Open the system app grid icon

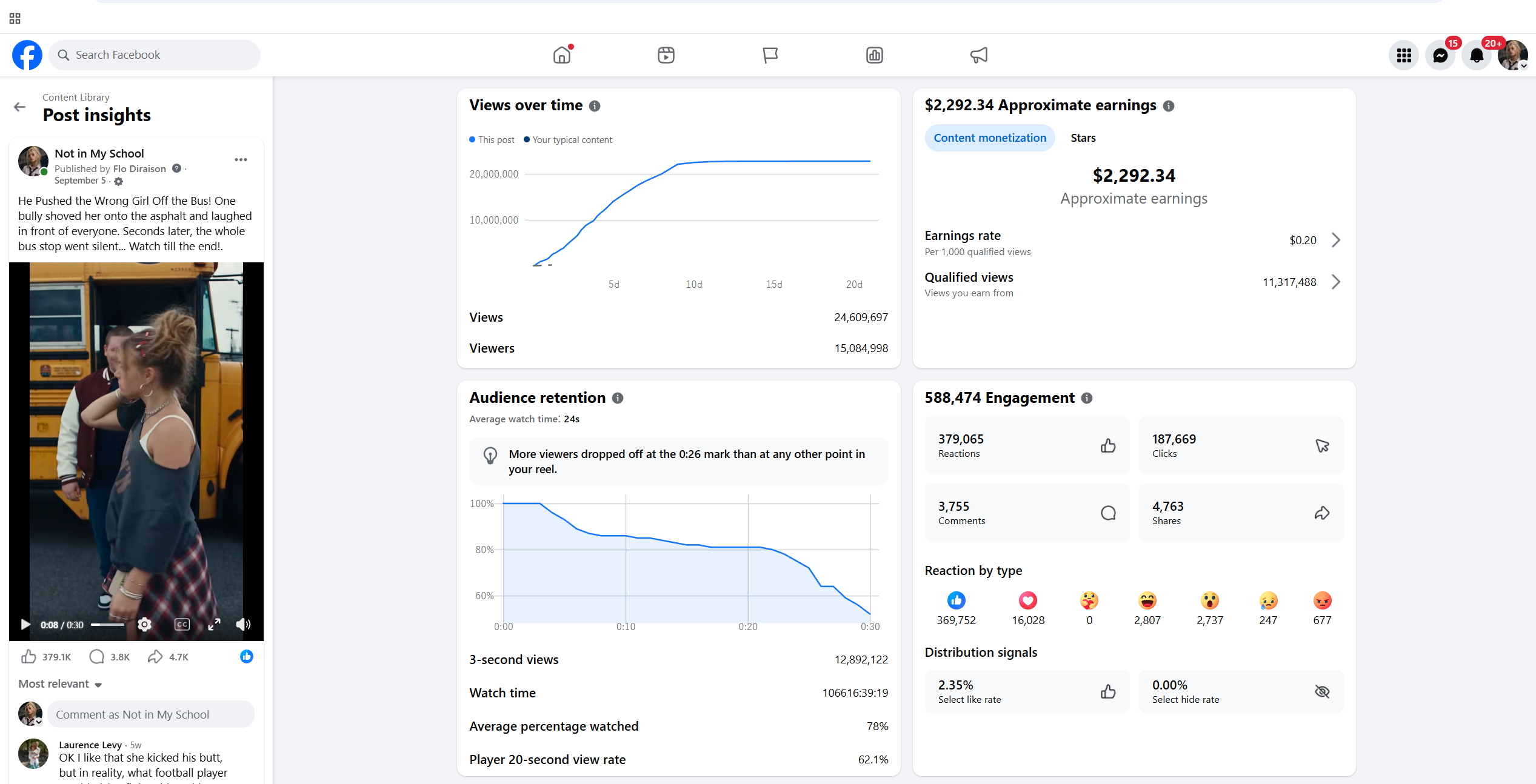15,19
